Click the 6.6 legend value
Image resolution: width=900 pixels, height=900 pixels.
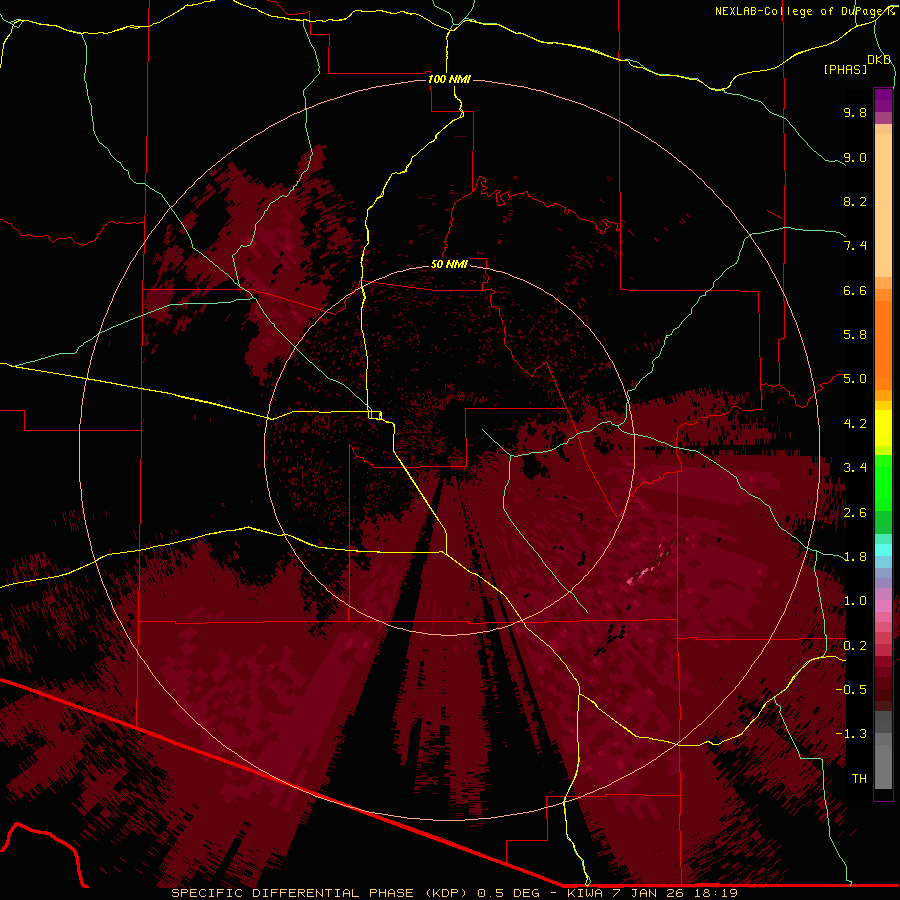tap(855, 290)
